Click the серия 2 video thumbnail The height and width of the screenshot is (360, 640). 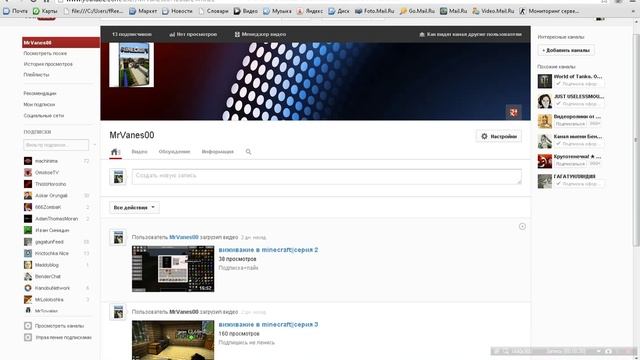[173, 269]
